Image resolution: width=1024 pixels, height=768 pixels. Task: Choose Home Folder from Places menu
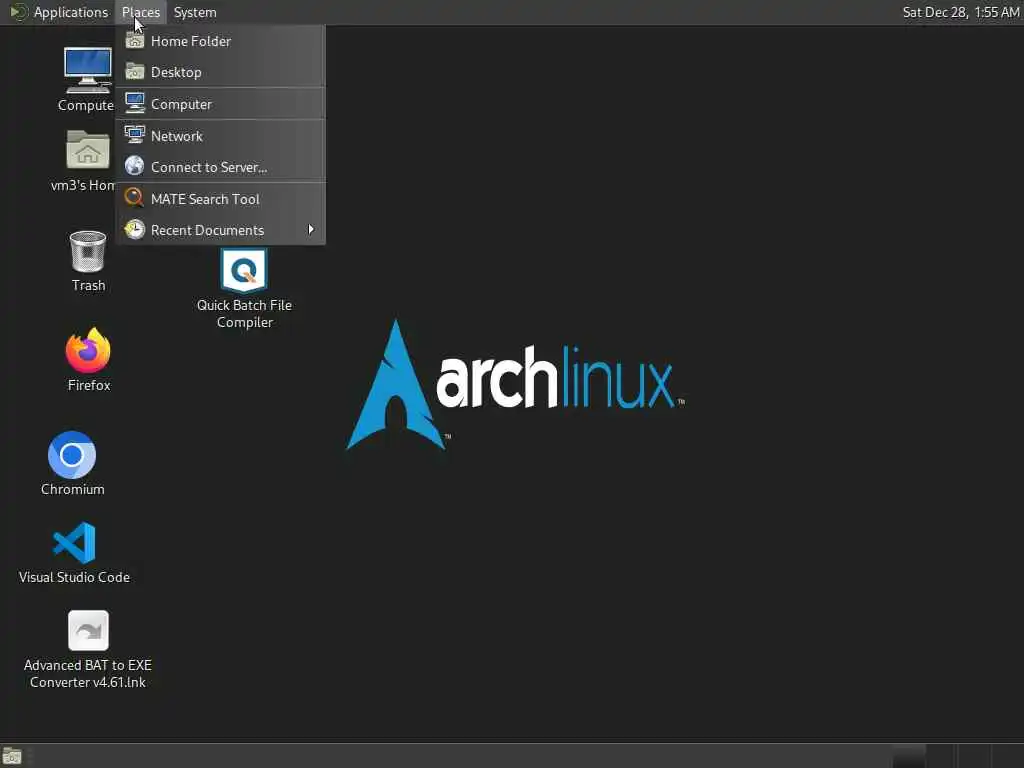[x=221, y=40]
